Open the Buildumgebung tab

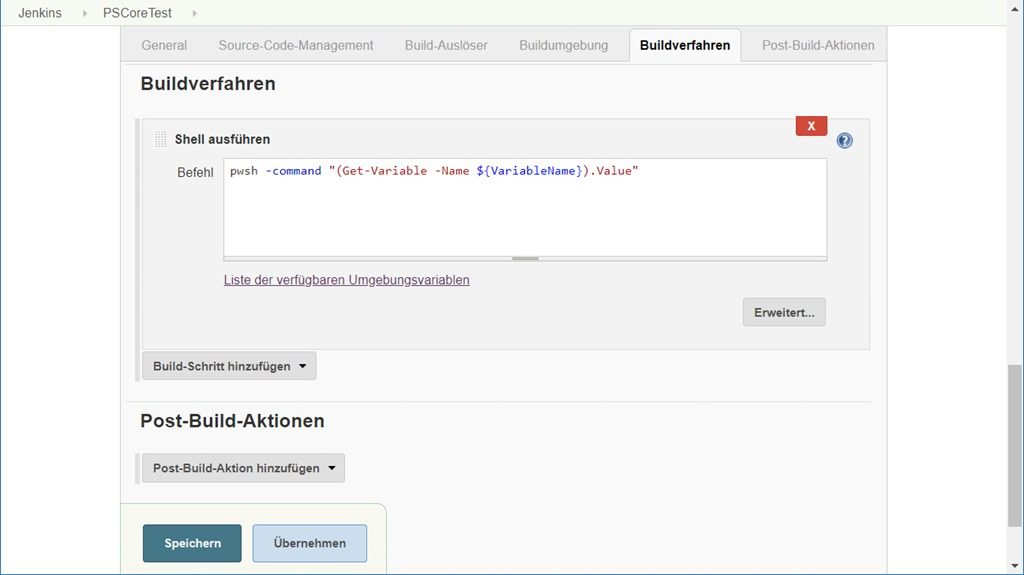[x=563, y=45]
